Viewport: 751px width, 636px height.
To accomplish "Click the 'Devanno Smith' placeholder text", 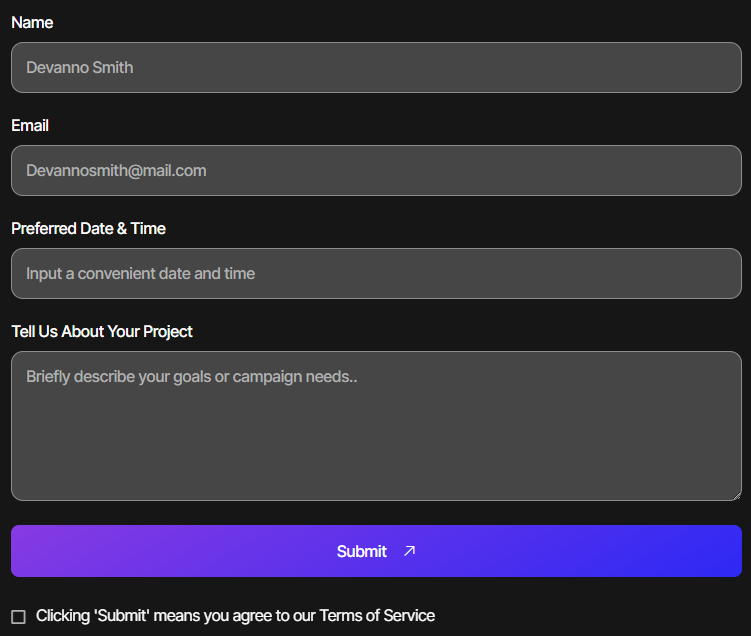I will 80,68.
